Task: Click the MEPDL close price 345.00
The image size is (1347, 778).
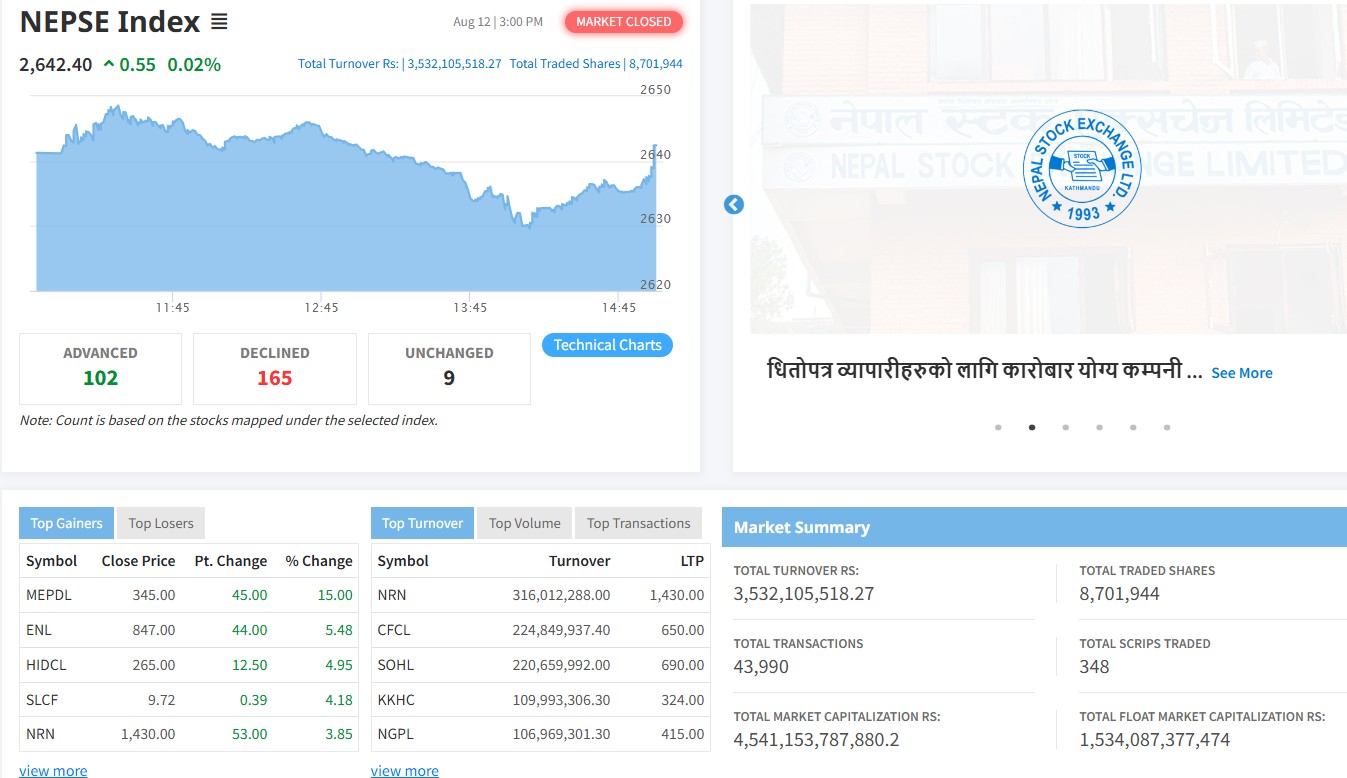Action: (x=154, y=595)
